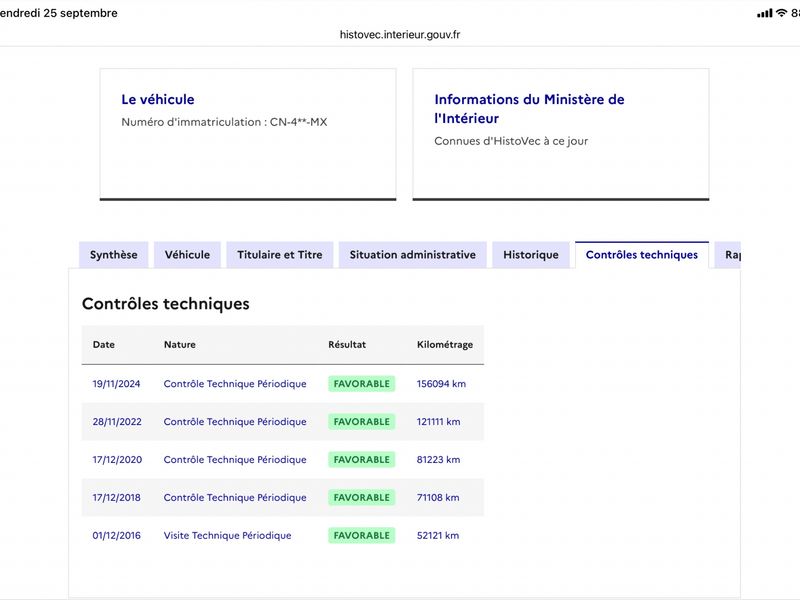Click the cellular signal bars icon
The height and width of the screenshot is (600, 800).
click(x=764, y=14)
